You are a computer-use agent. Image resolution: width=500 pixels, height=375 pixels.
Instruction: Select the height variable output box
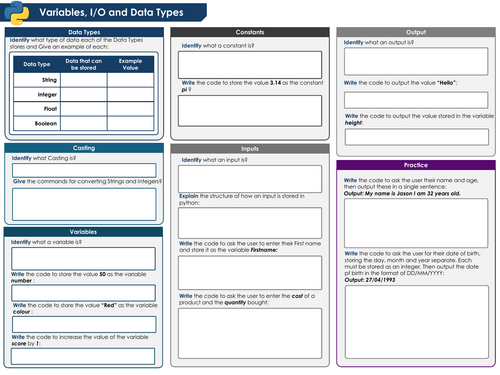417,137
